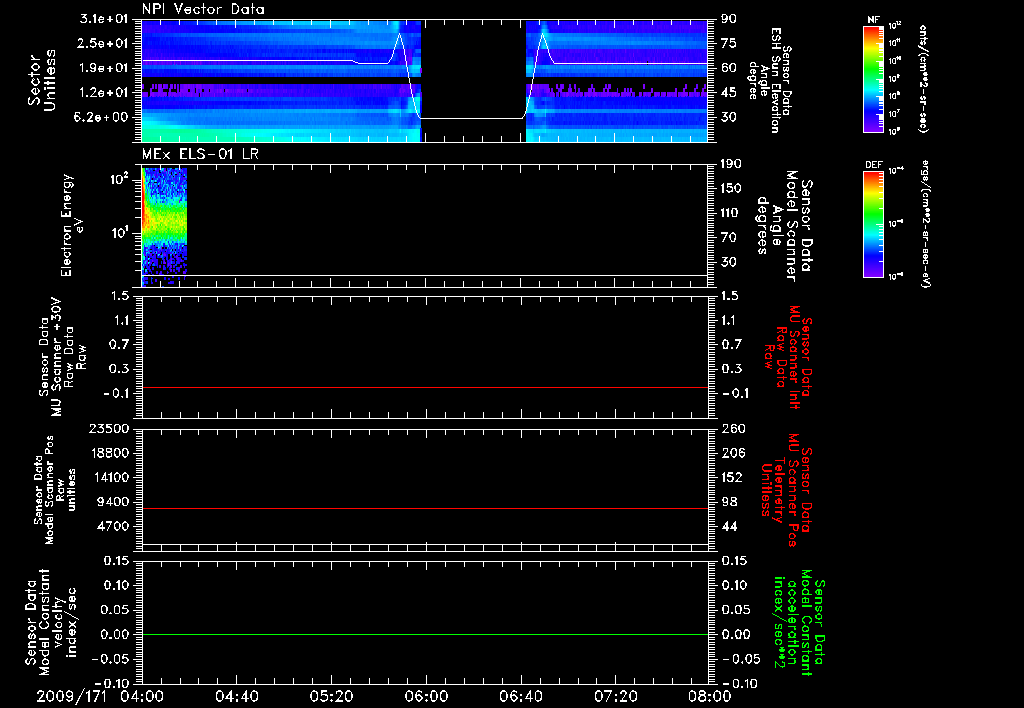Click the green "Model Constant acceleration" title

coord(799,623)
